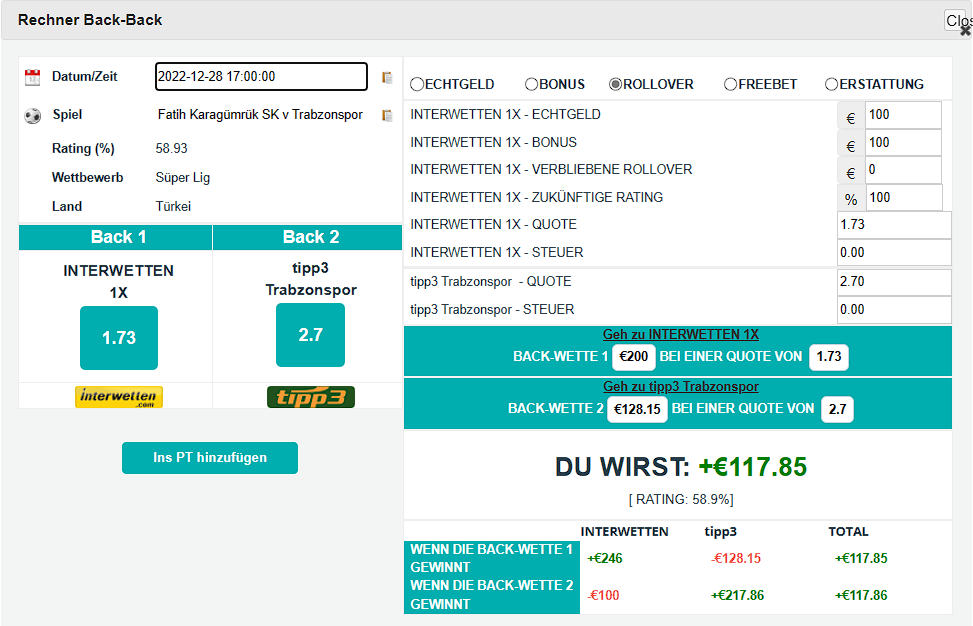Screen dimensions: 973x626
Task: Click the RATING: 58.9% text
Action: coord(681,499)
